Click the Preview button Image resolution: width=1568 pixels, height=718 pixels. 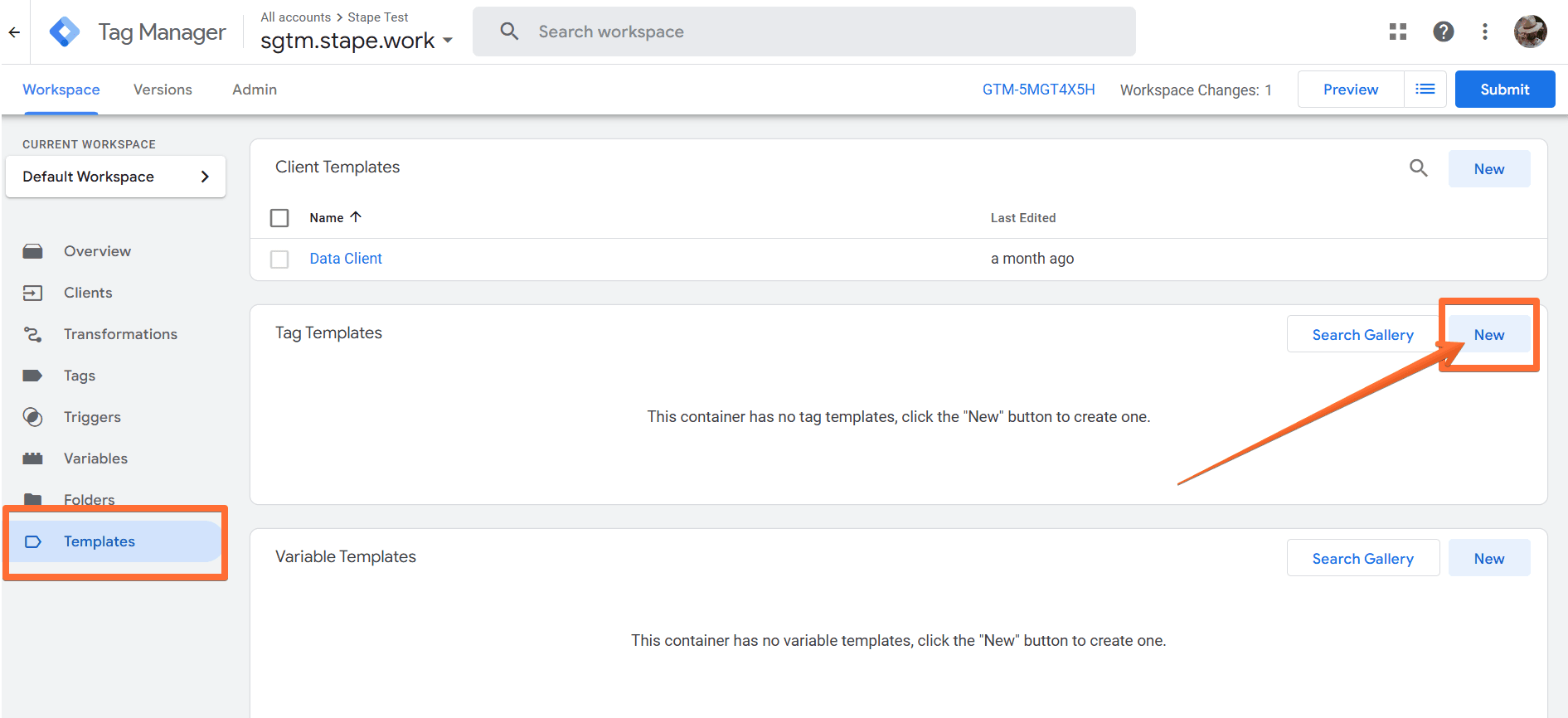point(1351,89)
